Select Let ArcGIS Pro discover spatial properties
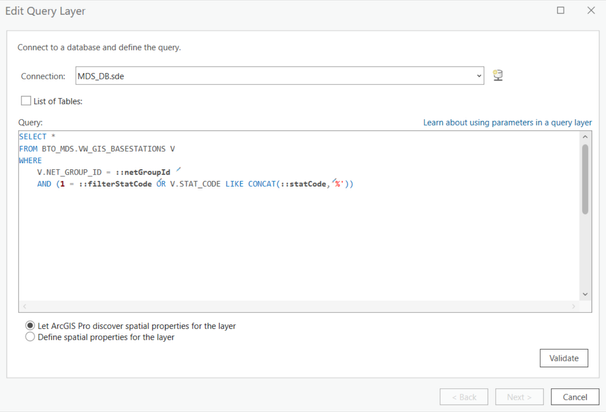Viewport: 606px width, 412px height. pyautogui.click(x=30, y=325)
